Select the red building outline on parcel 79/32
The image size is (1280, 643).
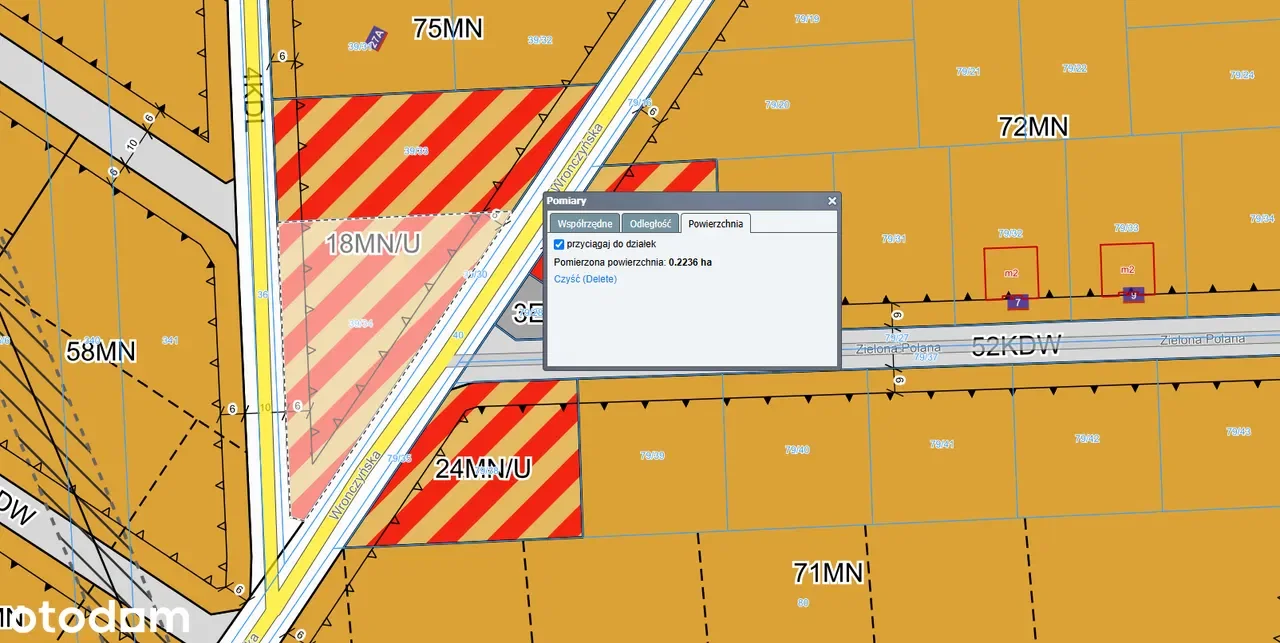[1011, 271]
